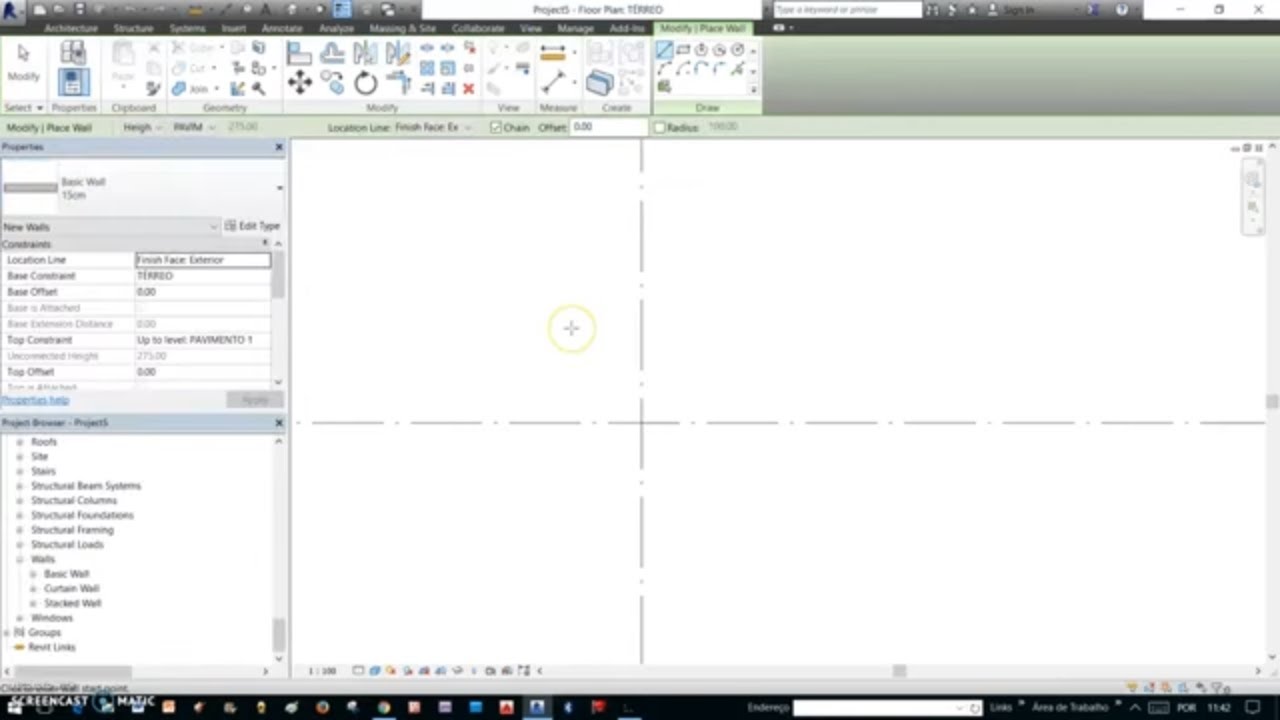Click the Align tool in Modify panel

299,54
